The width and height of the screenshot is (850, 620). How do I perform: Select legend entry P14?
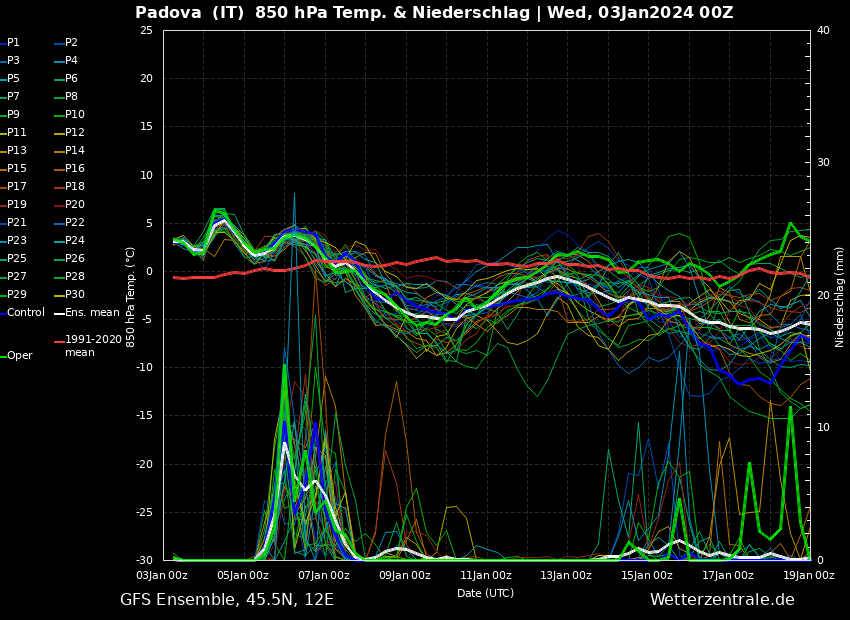(x=69, y=150)
